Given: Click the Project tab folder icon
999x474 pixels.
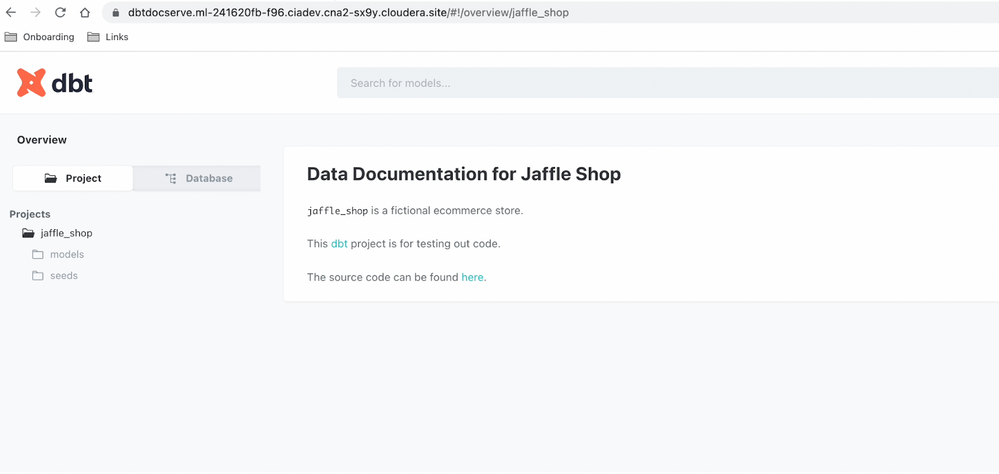Looking at the screenshot, I should (51, 178).
